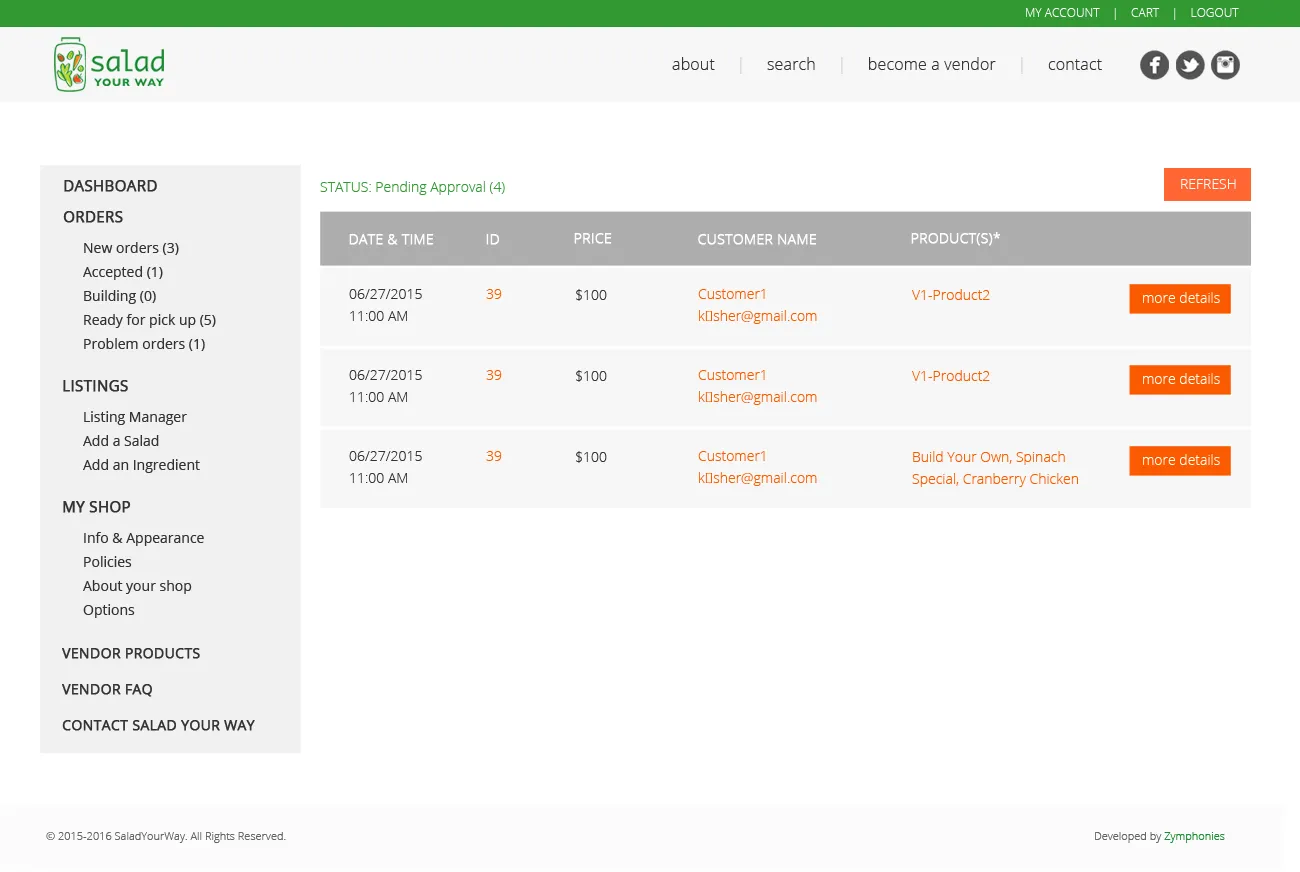Click the ID column header
Image resolution: width=1300 pixels, height=872 pixels.
coord(492,239)
